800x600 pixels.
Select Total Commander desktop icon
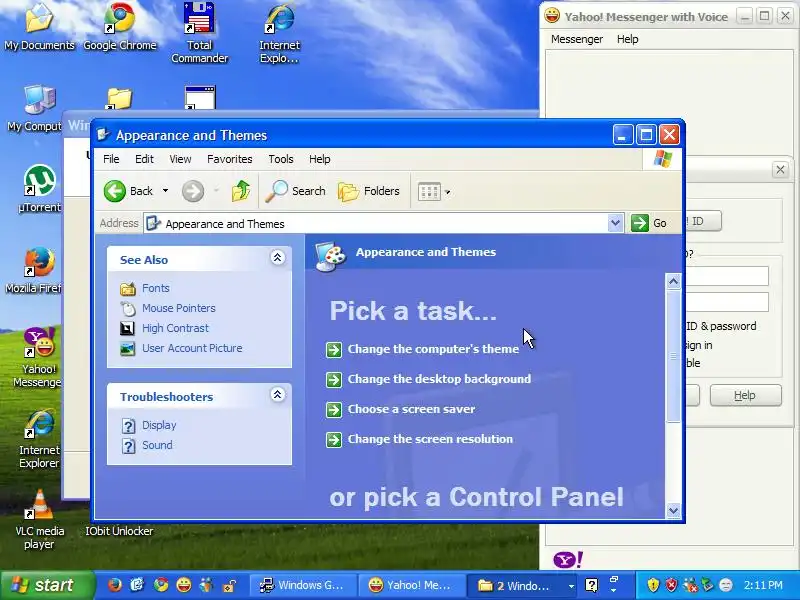tap(199, 33)
